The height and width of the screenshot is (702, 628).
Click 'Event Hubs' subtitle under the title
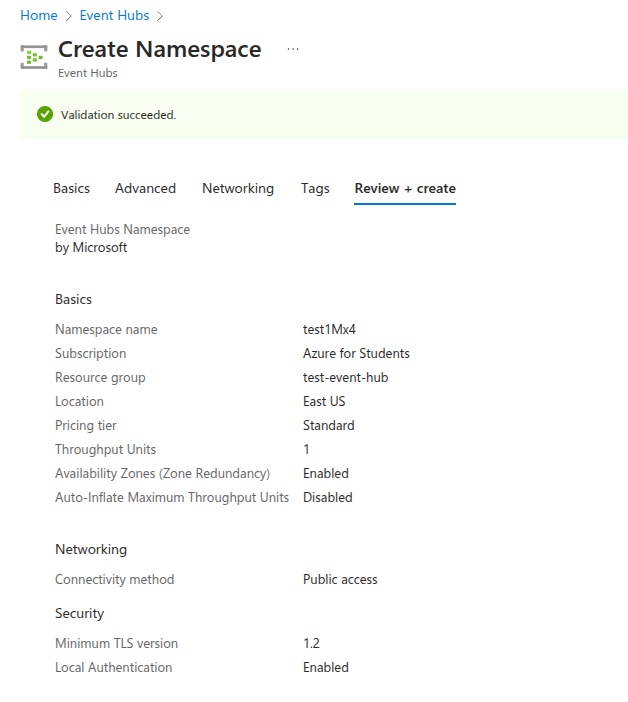coord(88,73)
